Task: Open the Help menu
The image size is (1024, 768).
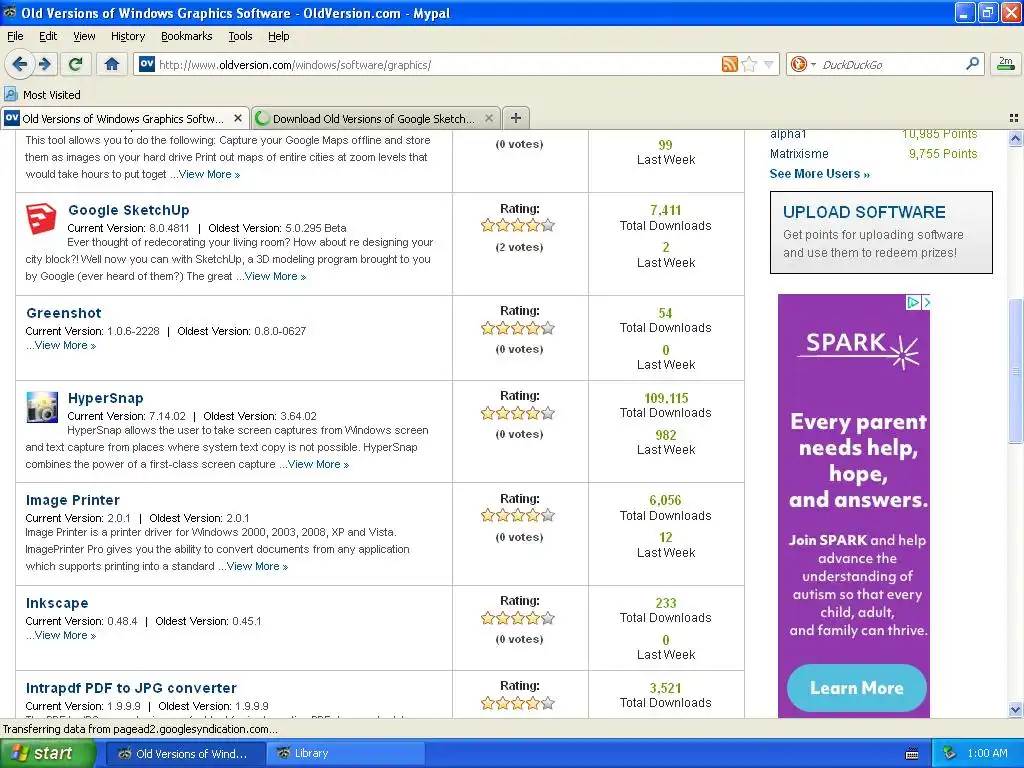Action: coord(279,36)
